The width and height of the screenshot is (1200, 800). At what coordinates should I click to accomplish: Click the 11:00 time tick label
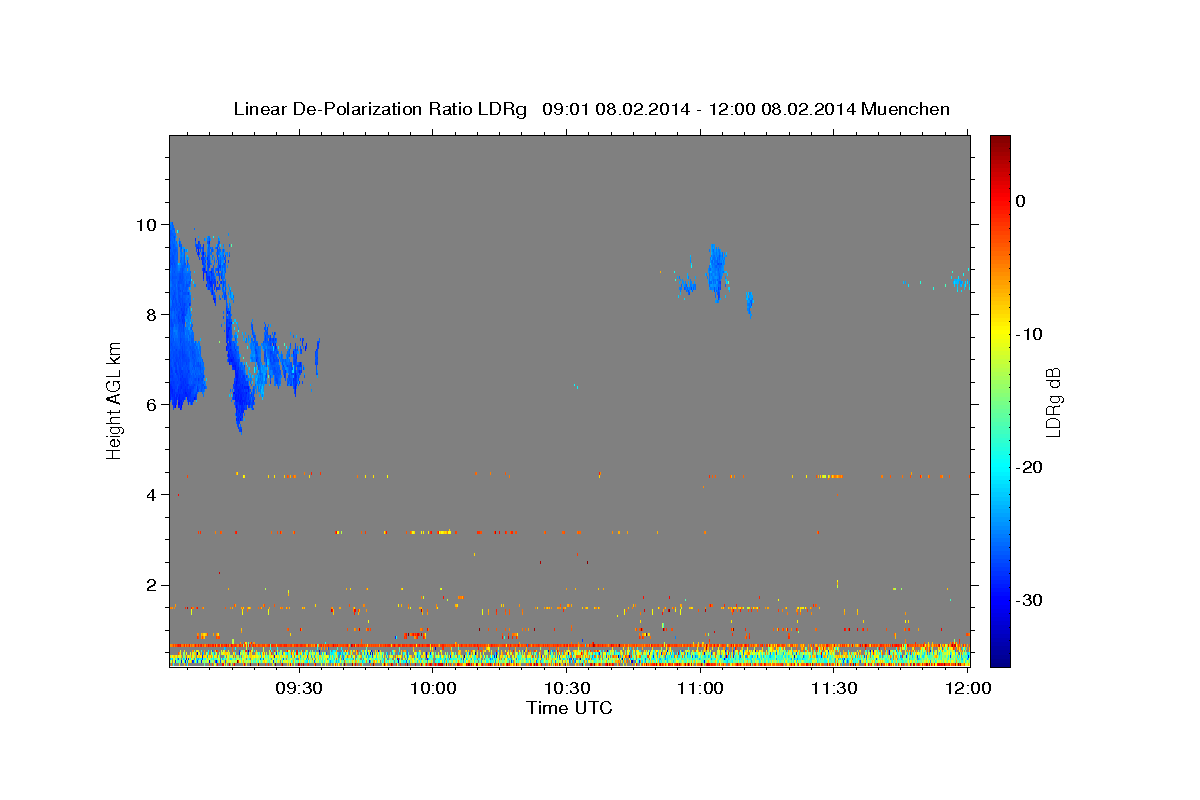coord(700,688)
